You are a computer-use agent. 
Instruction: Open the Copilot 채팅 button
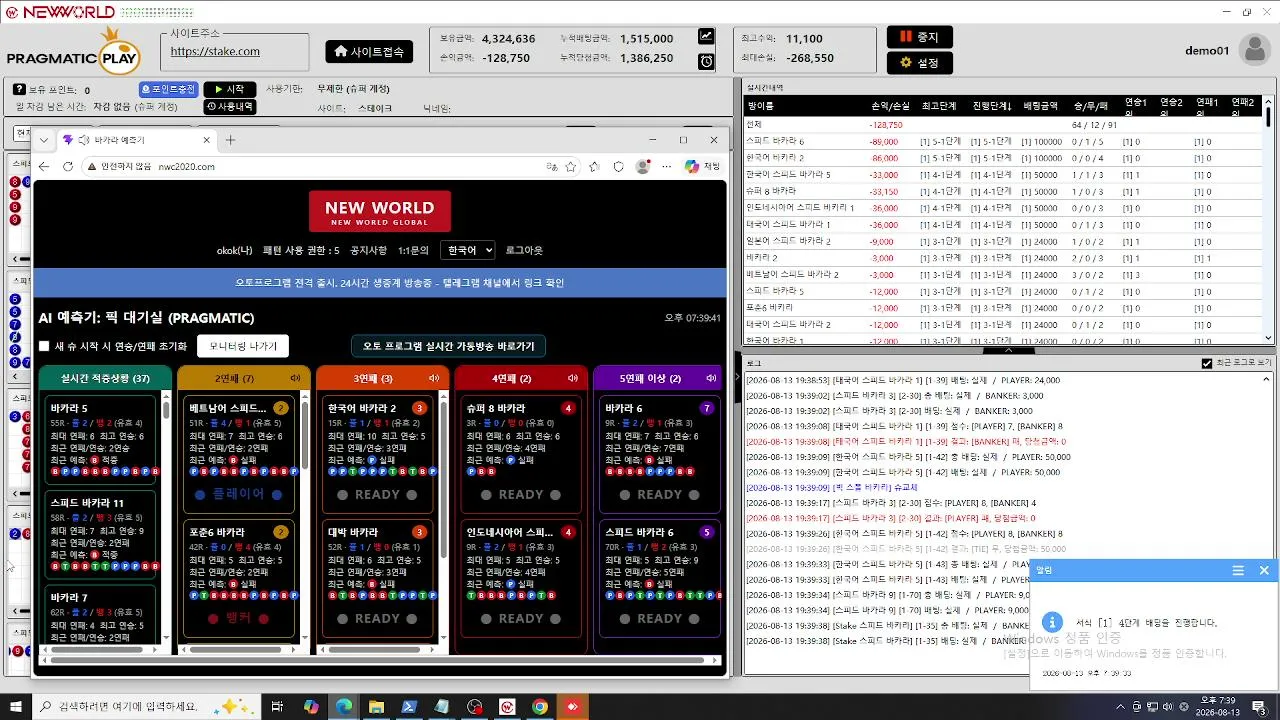pos(703,166)
